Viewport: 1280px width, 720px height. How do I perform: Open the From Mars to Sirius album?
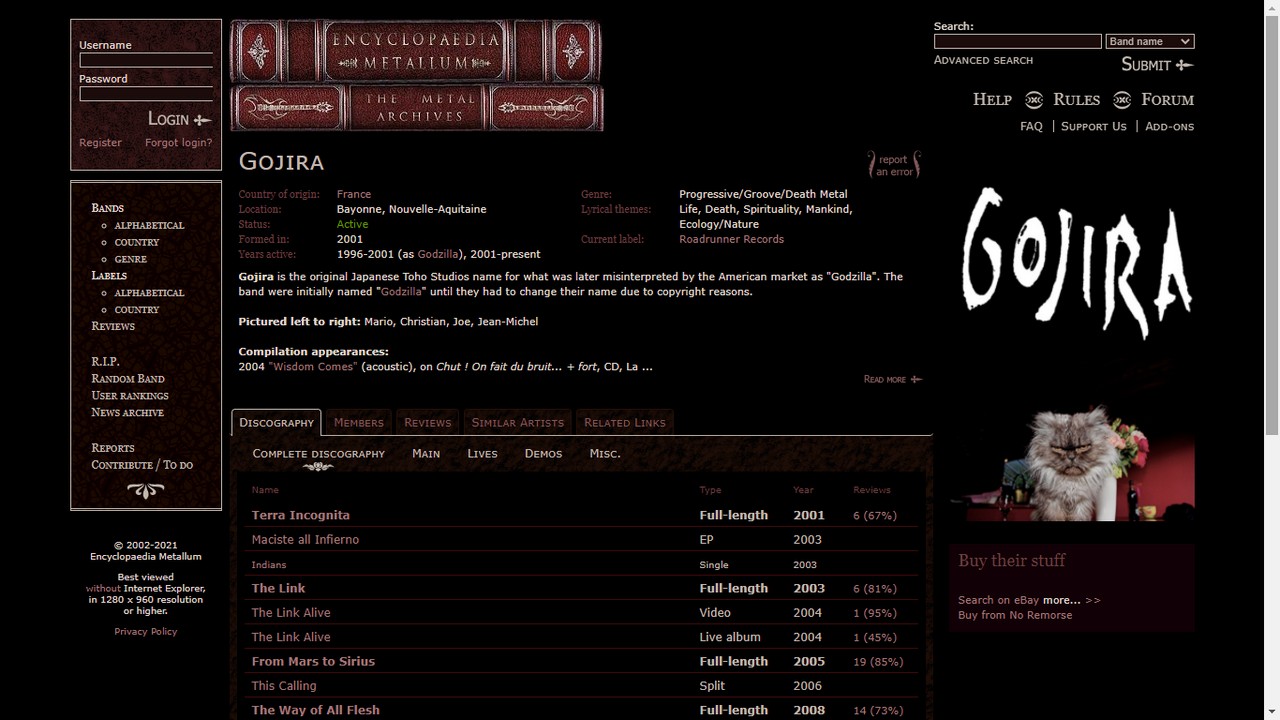pos(313,662)
